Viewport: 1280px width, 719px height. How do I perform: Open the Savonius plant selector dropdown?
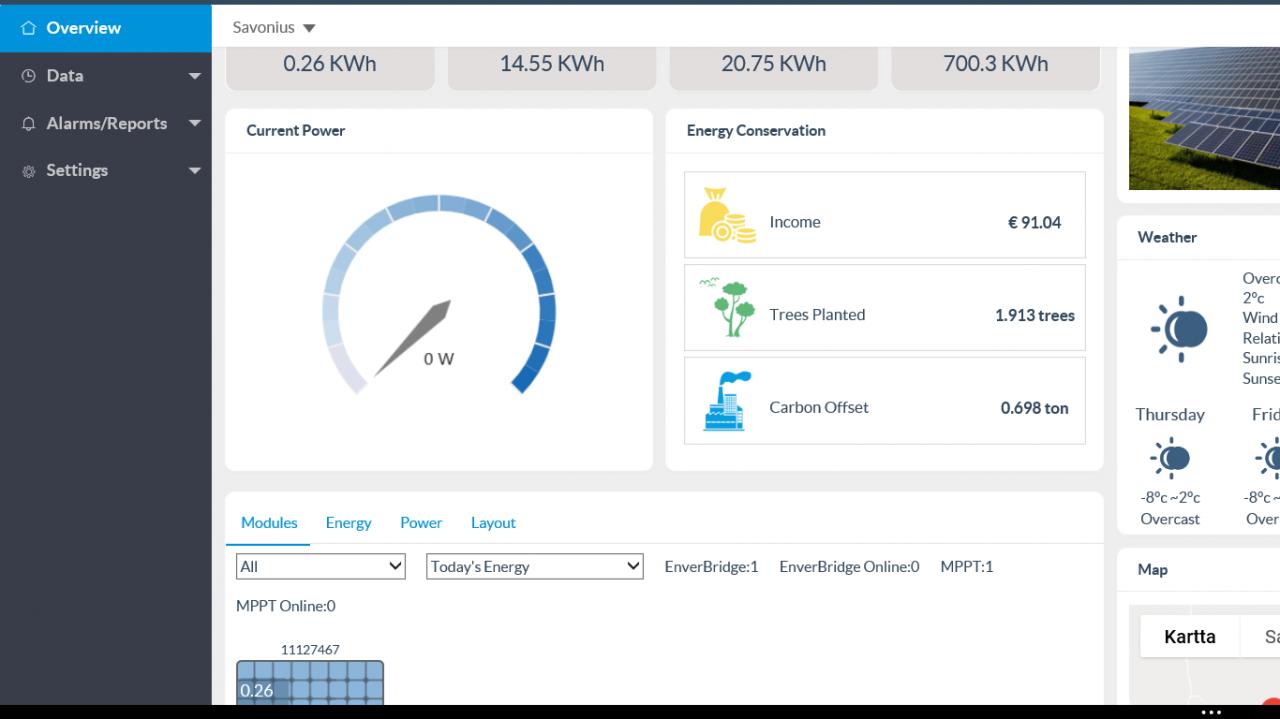(x=274, y=28)
